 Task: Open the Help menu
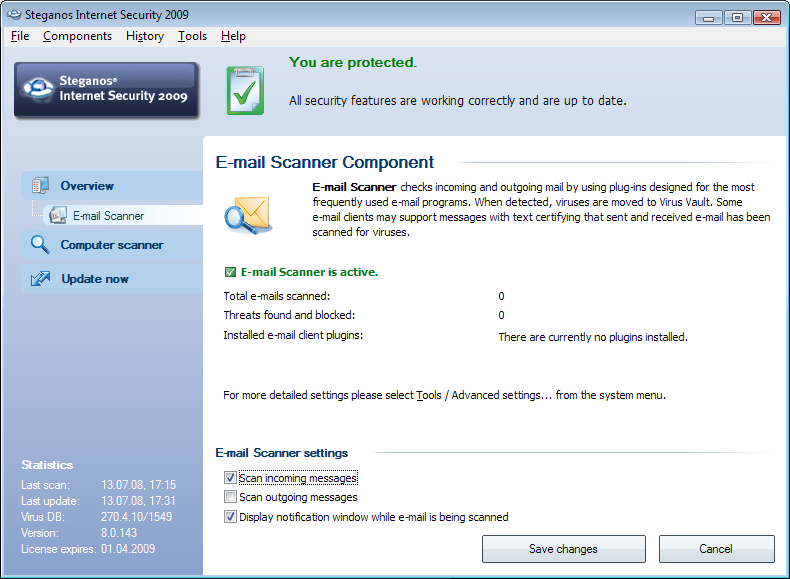pos(233,36)
